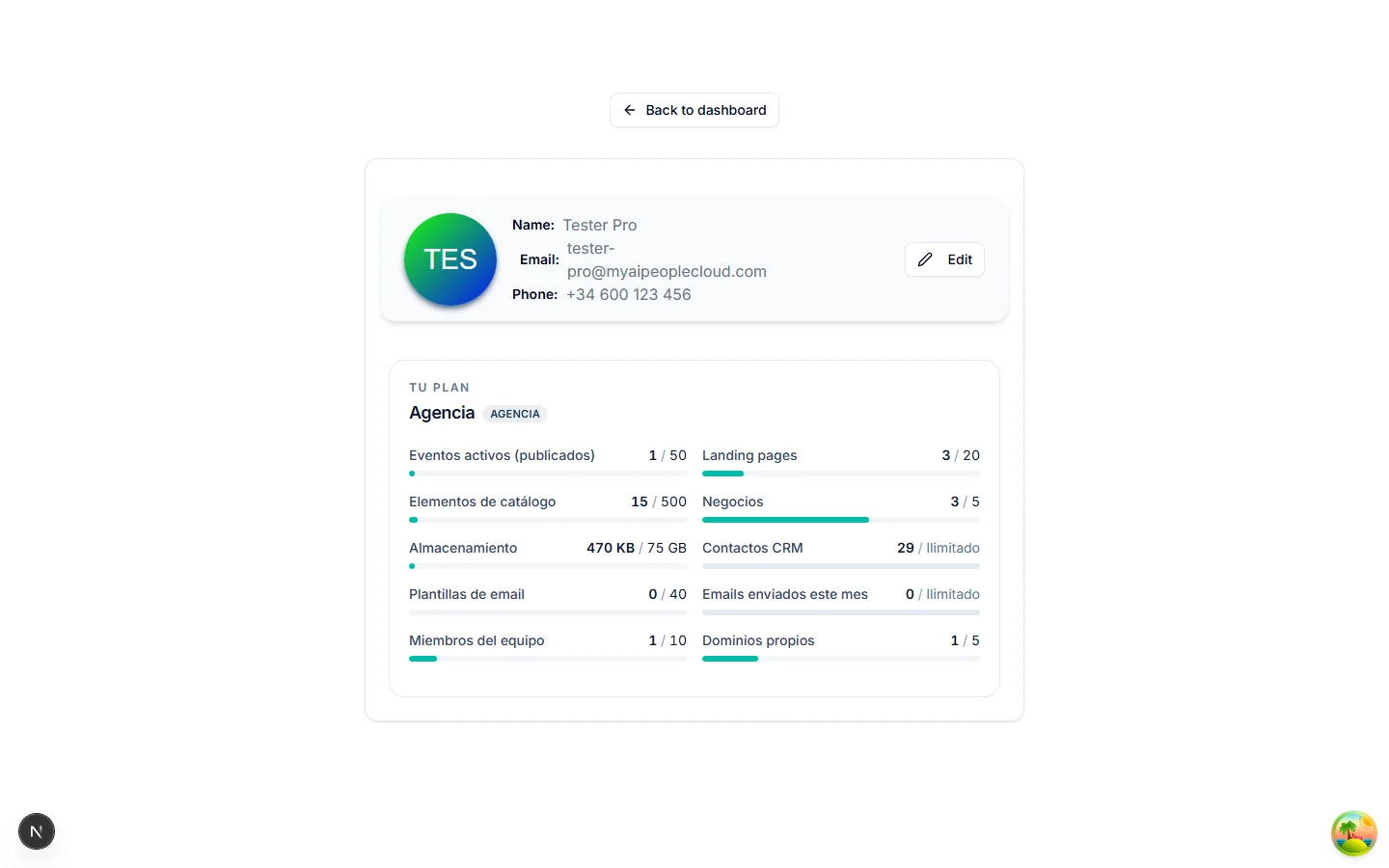Click the 1 / 50 events count
Image resolution: width=1389 pixels, height=868 pixels.
click(x=667, y=455)
